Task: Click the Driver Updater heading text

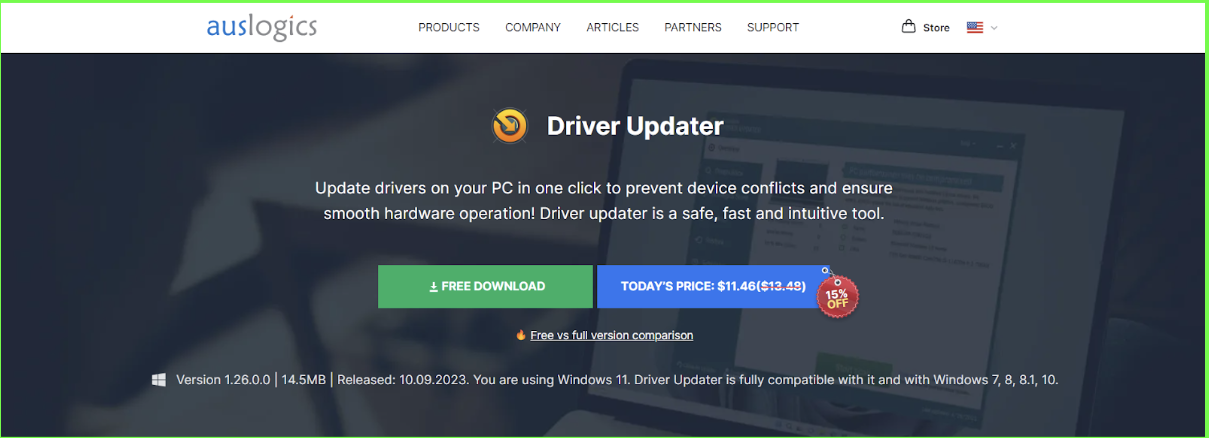Action: point(635,127)
